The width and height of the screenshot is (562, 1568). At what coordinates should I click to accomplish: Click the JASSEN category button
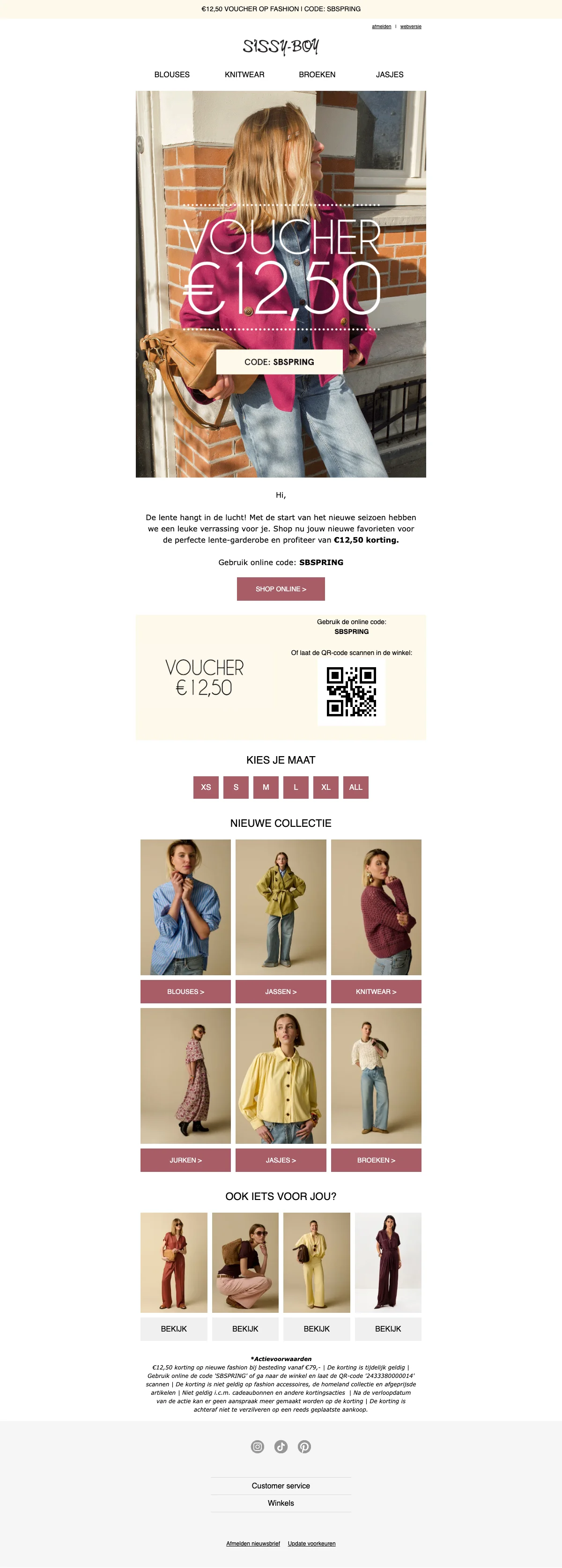[x=281, y=992]
